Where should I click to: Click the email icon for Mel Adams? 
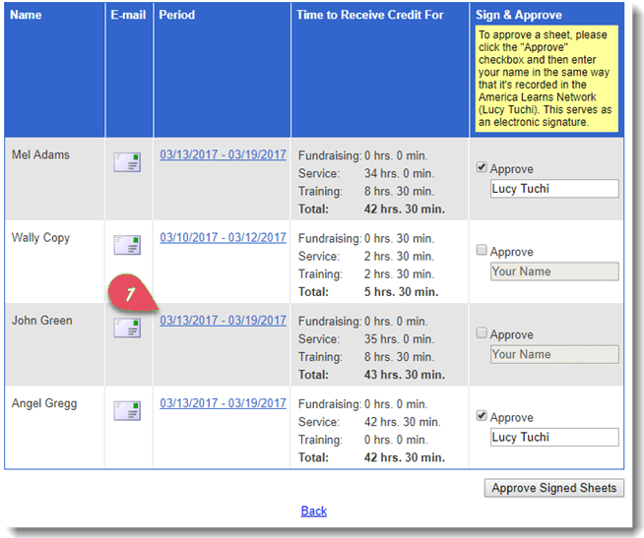pyautogui.click(x=127, y=163)
